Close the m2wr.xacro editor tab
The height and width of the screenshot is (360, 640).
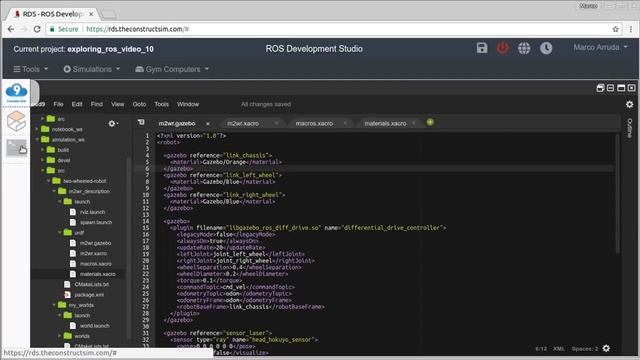tap(276, 123)
